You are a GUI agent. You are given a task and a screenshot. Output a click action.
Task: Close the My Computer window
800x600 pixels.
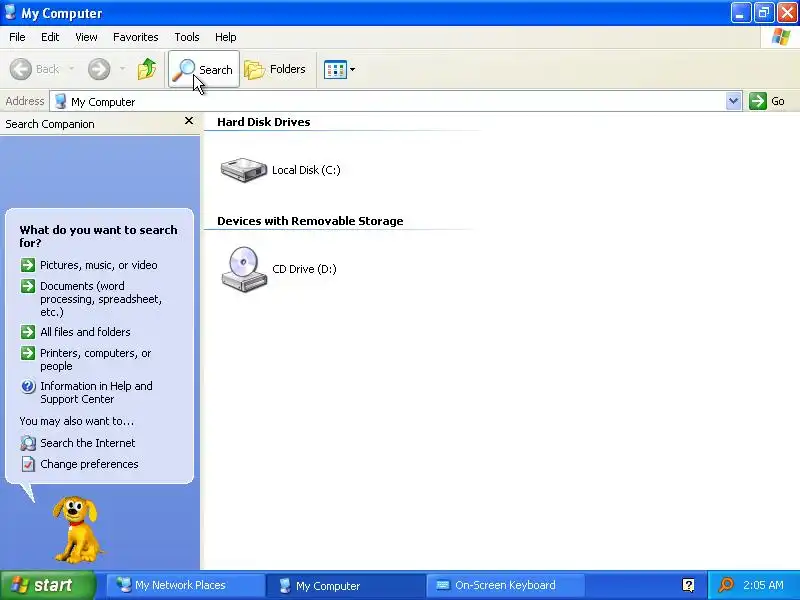point(787,13)
